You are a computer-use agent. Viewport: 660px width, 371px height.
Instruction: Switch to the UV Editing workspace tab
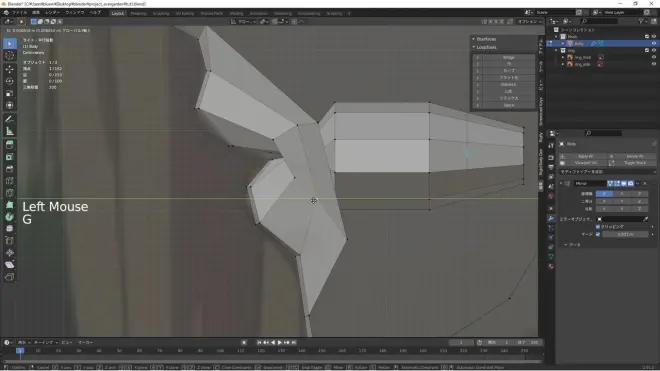pos(185,13)
